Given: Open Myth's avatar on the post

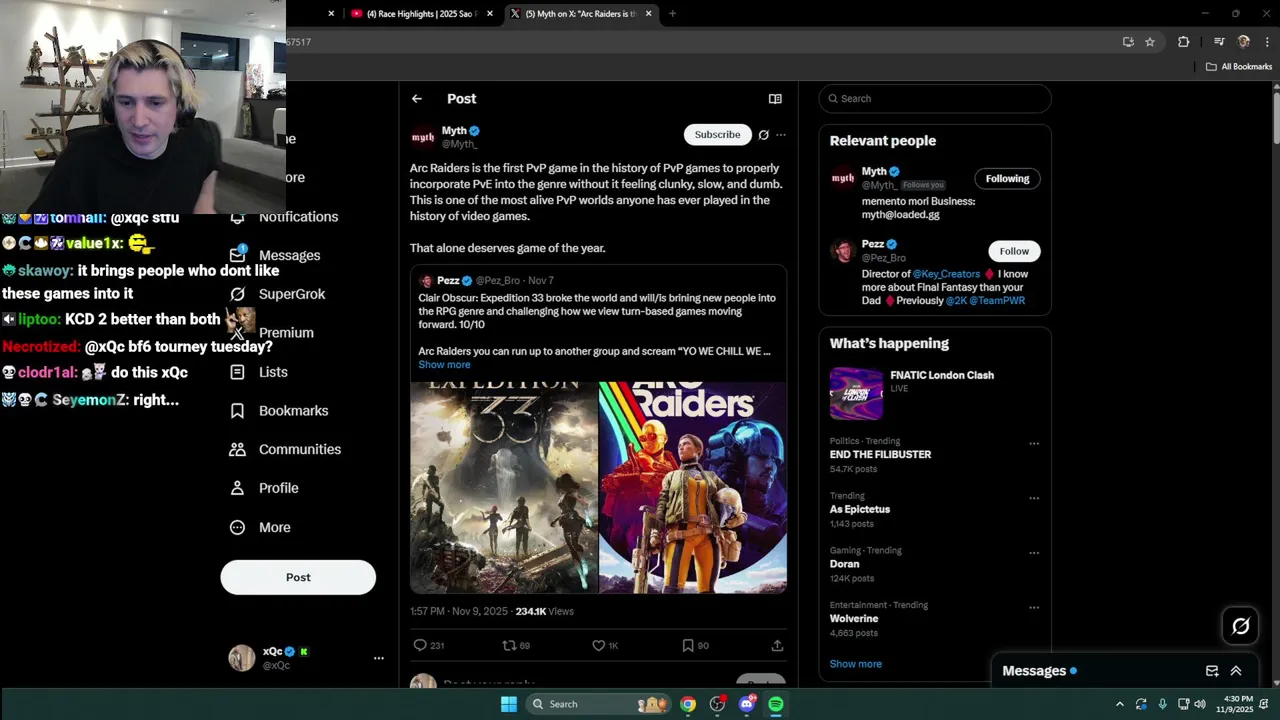Looking at the screenshot, I should click(x=423, y=137).
